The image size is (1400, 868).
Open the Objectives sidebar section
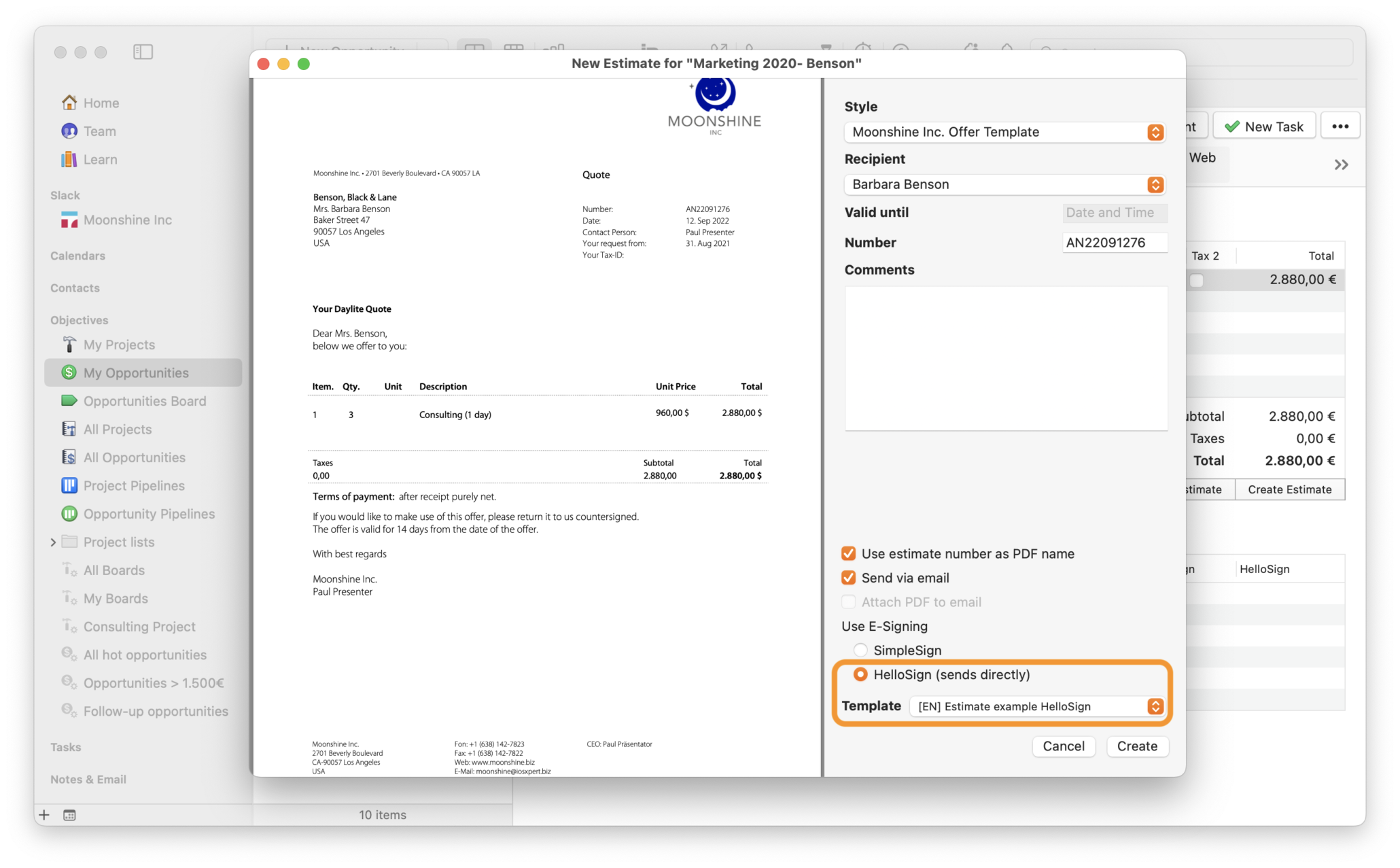[x=79, y=320]
